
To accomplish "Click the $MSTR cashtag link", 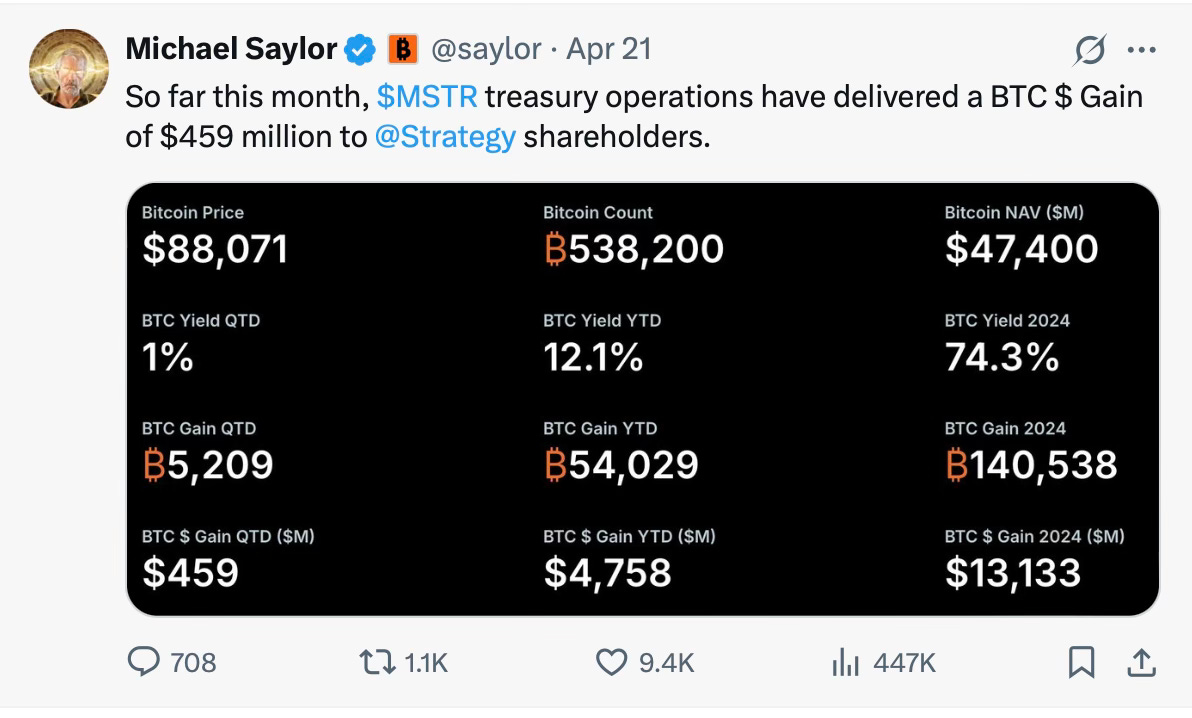I will coord(428,97).
